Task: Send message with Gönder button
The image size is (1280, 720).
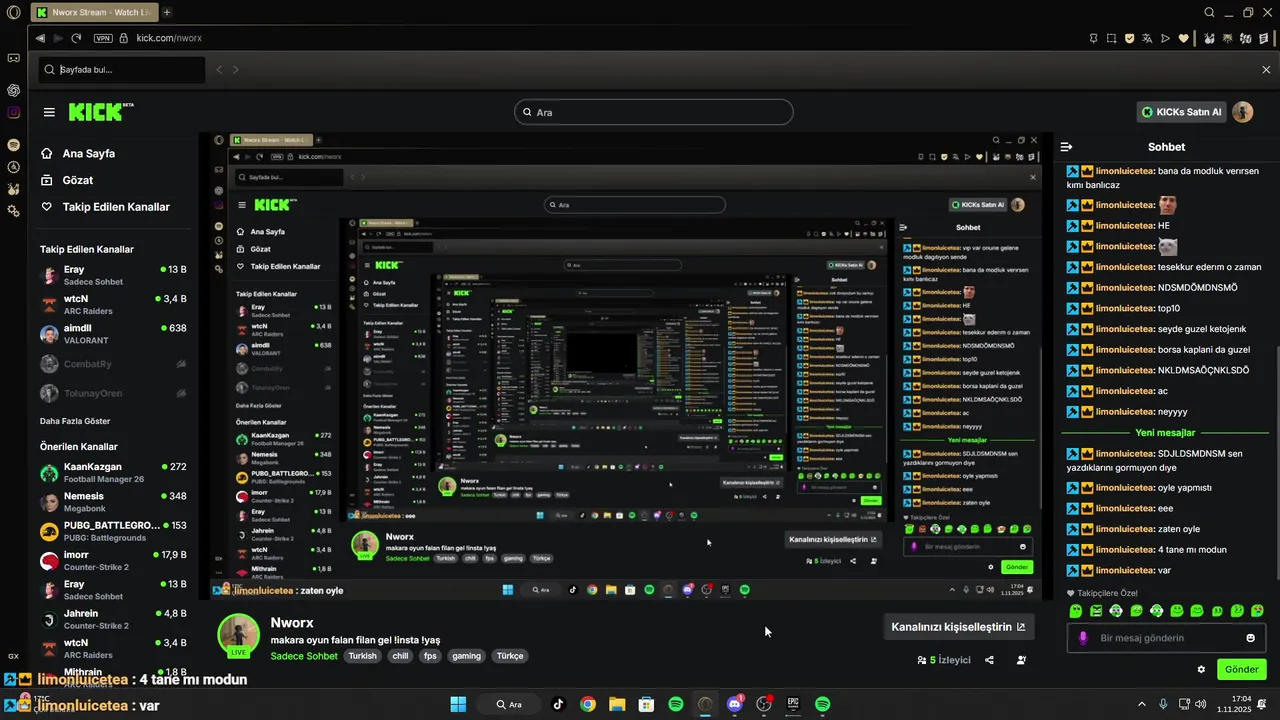Action: point(1242,669)
